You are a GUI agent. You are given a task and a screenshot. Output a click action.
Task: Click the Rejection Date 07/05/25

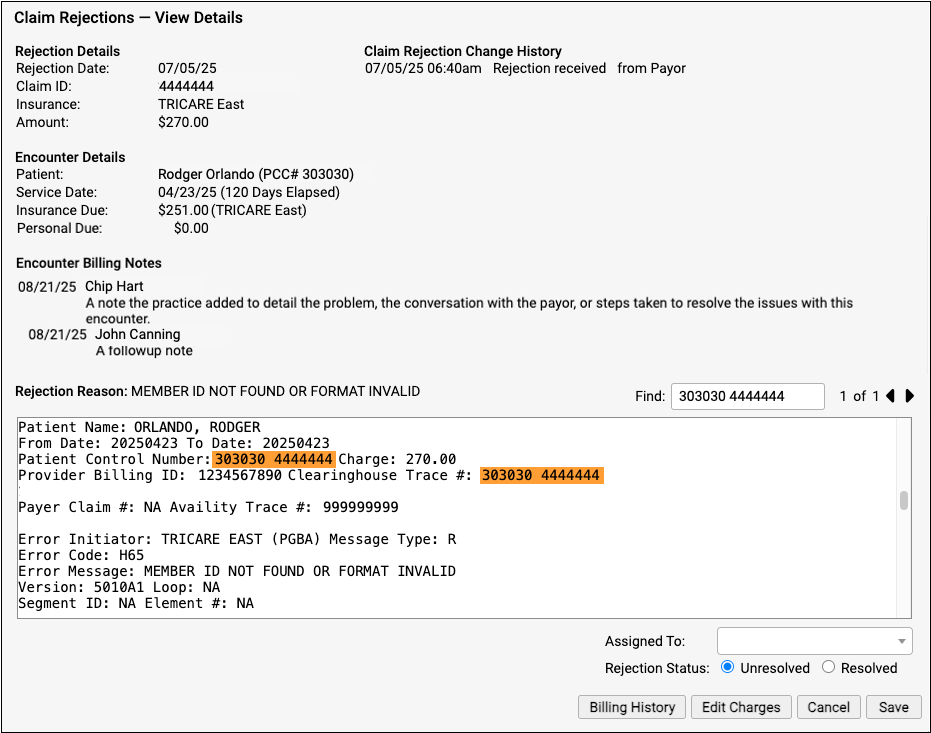coord(187,68)
